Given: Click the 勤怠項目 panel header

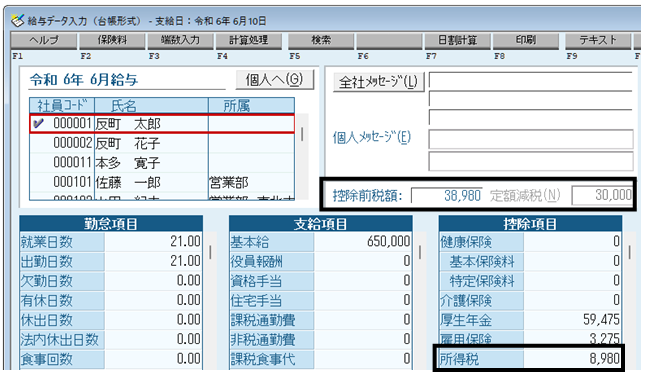Looking at the screenshot, I should coord(111,224).
